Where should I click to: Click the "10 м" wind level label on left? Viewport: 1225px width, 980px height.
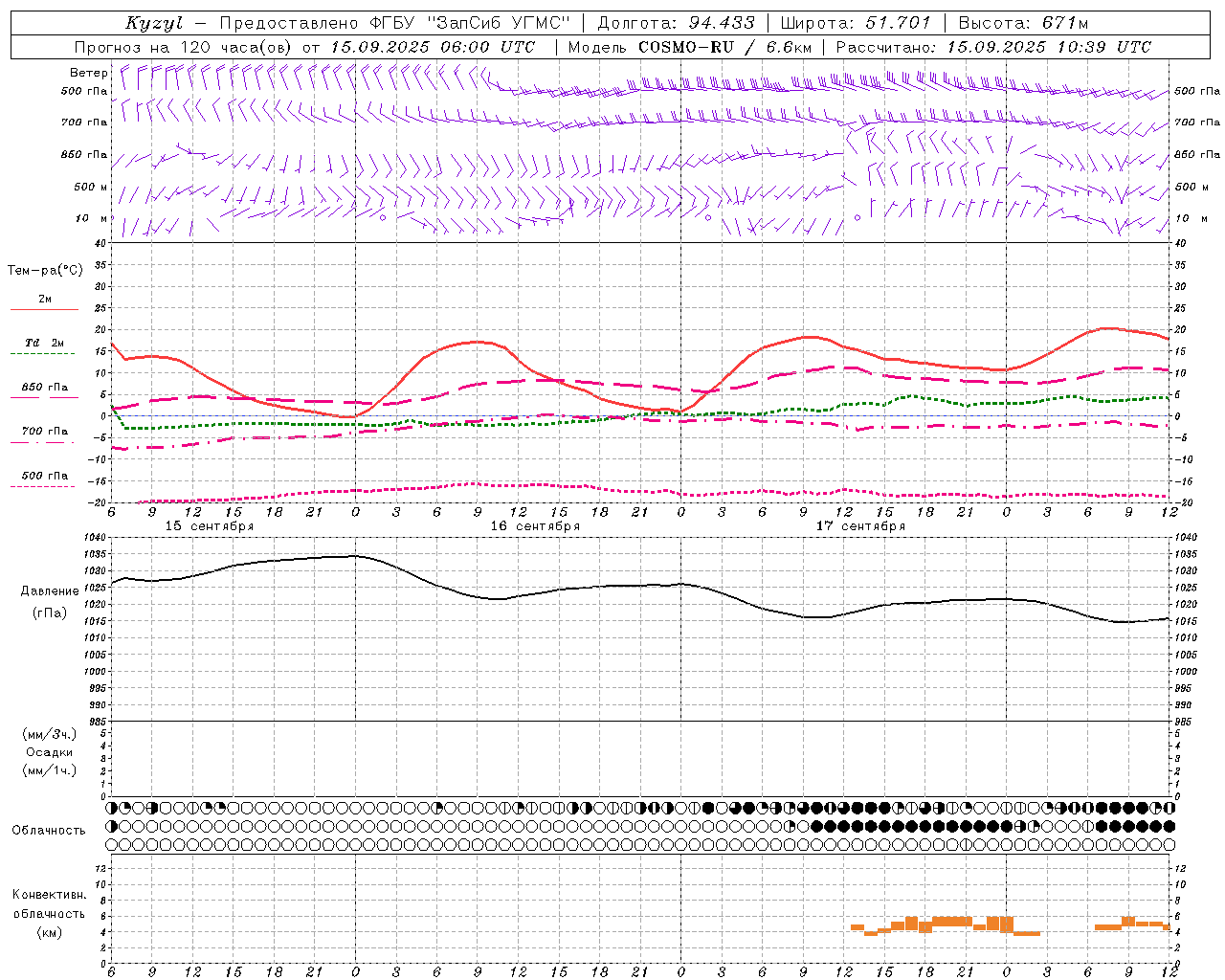(92, 218)
